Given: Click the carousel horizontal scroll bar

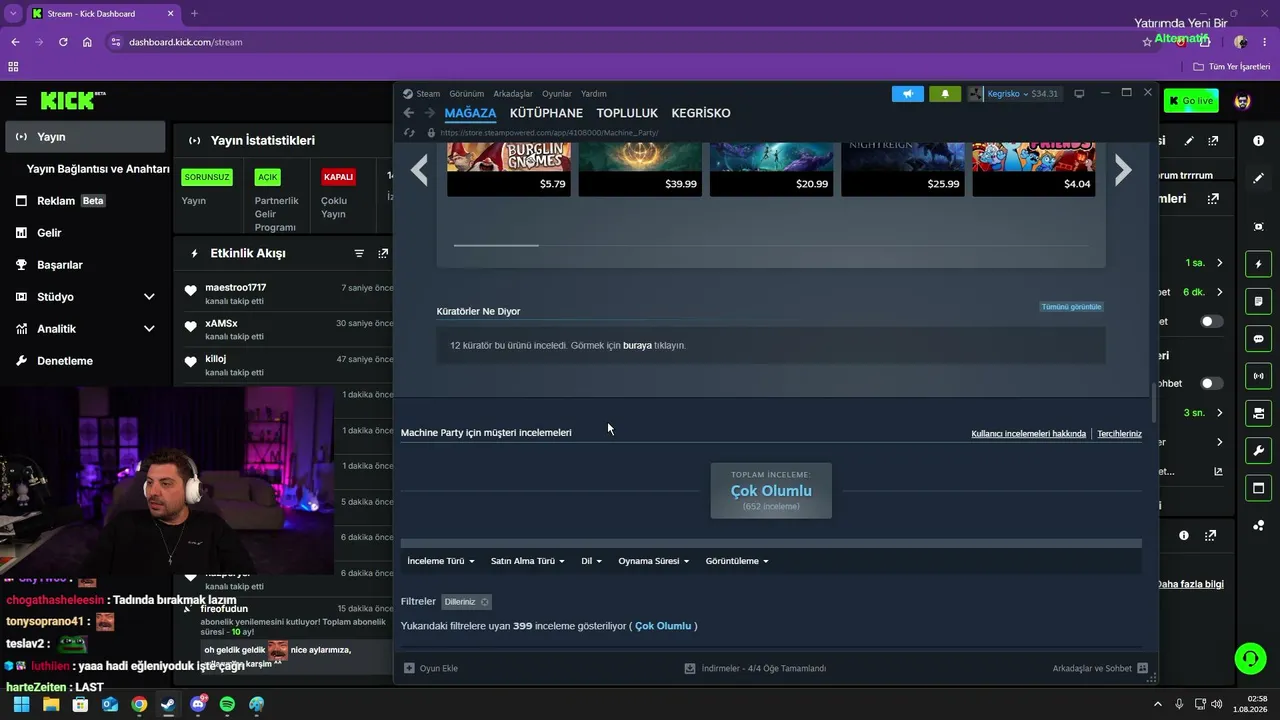Looking at the screenshot, I should click(x=496, y=245).
